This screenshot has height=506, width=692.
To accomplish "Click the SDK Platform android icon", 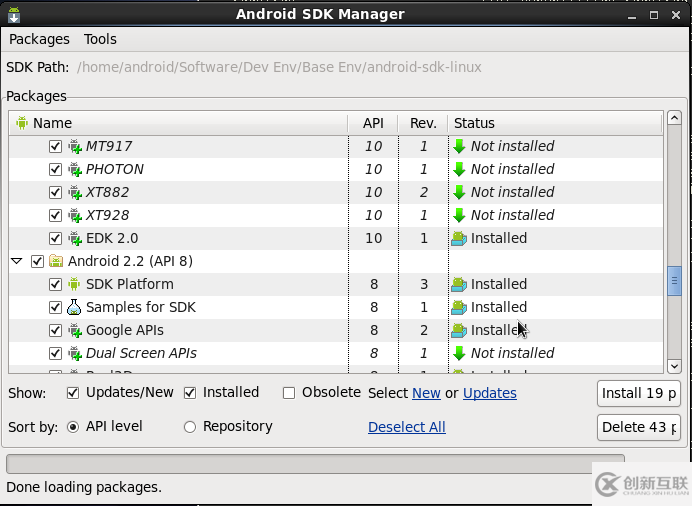I will (74, 284).
